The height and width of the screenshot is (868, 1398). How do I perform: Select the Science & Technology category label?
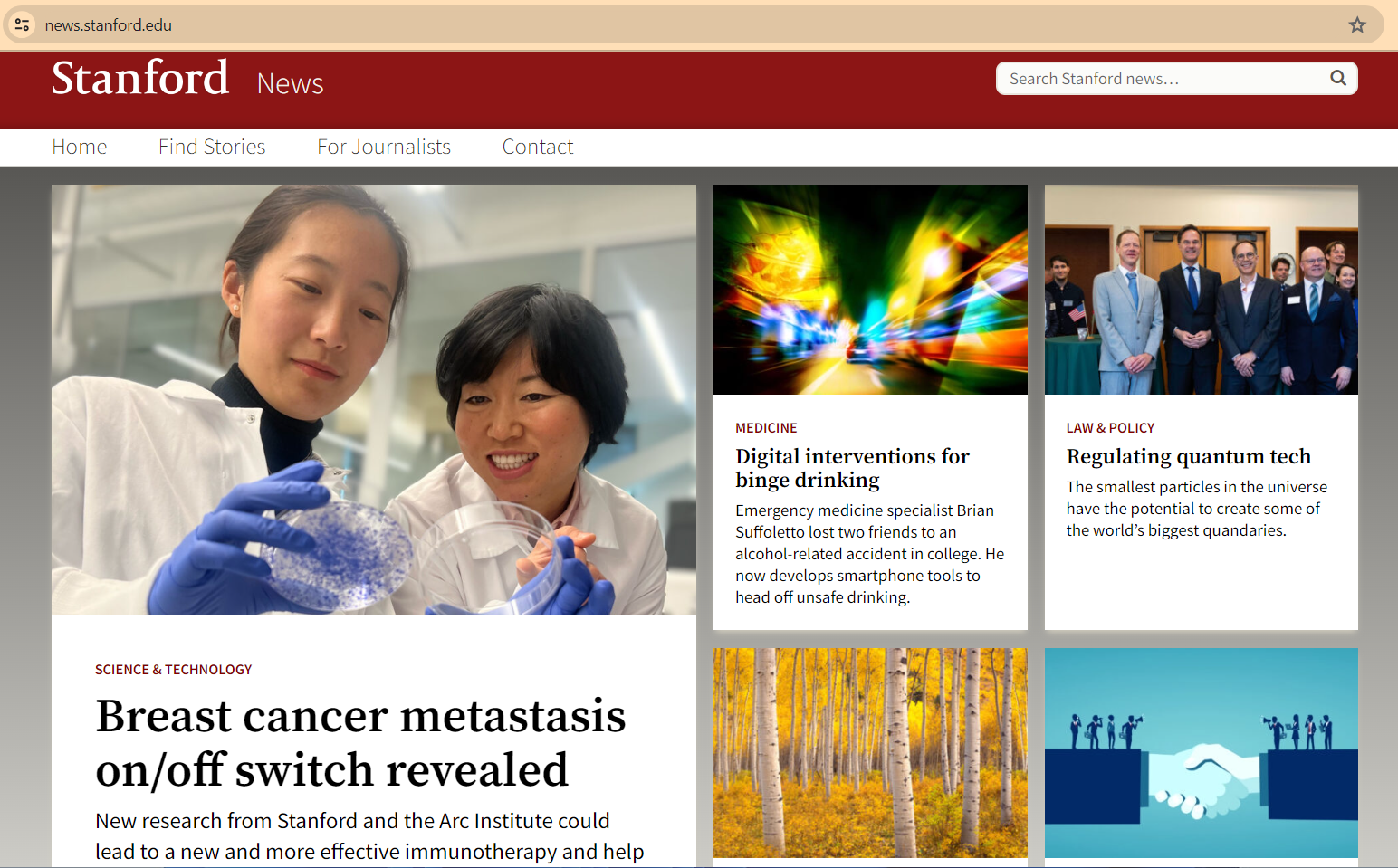click(x=174, y=670)
